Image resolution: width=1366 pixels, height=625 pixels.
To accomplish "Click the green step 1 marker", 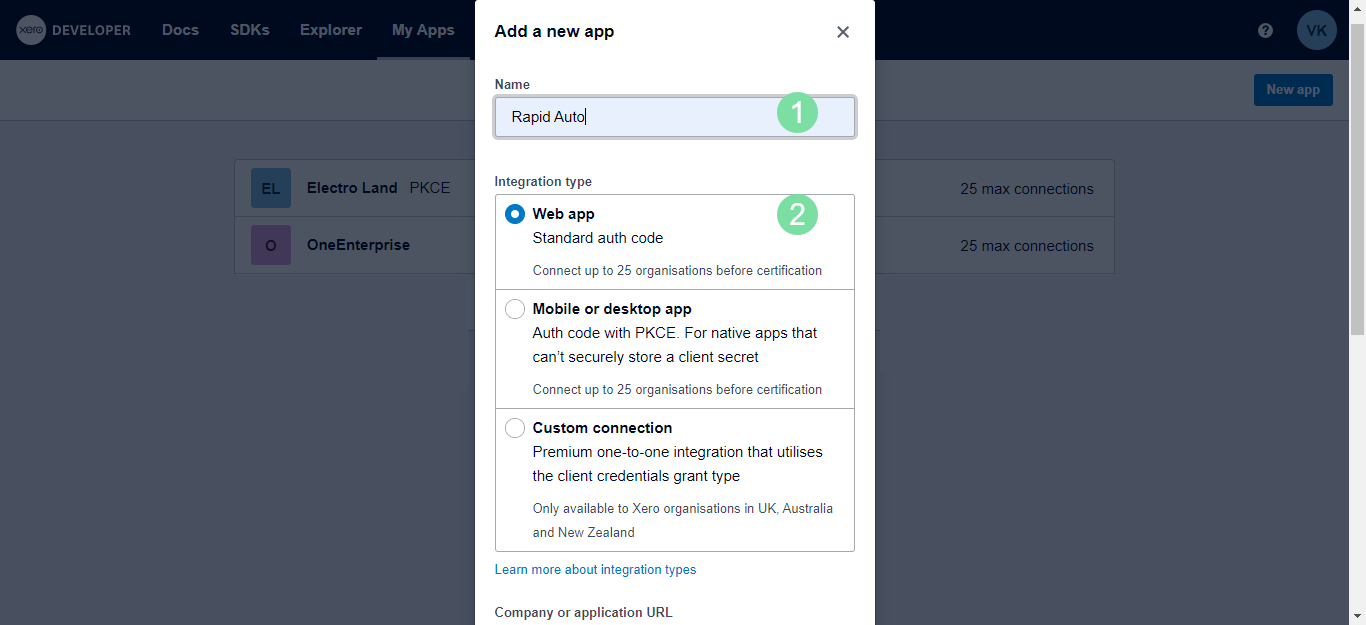I will (797, 114).
